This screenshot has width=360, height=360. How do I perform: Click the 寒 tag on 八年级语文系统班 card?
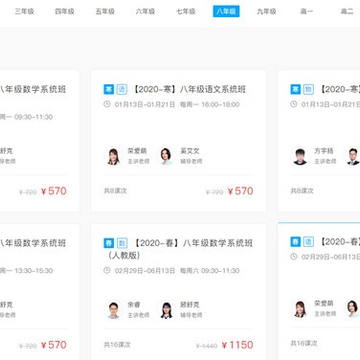click(109, 89)
